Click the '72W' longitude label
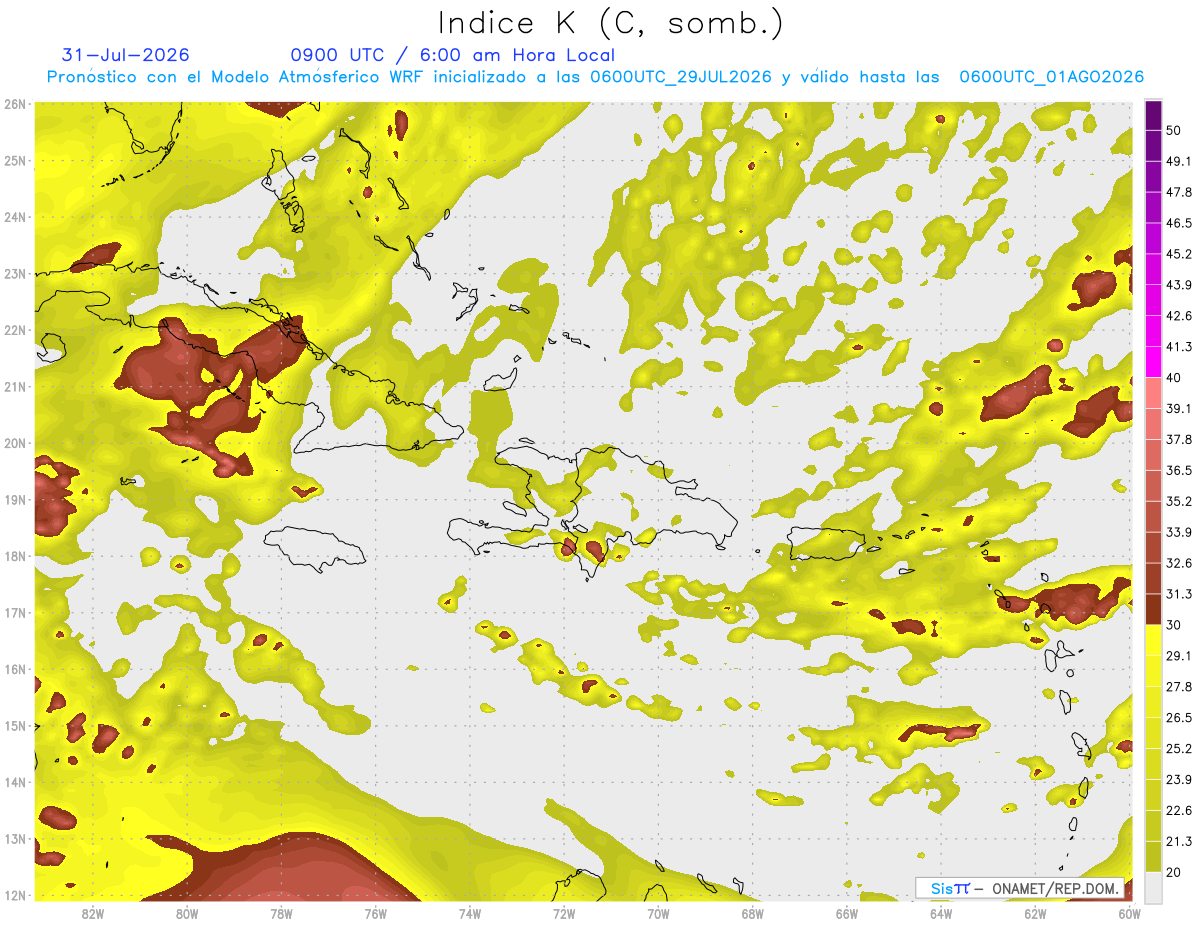This screenshot has height=927, width=1200. tap(564, 913)
